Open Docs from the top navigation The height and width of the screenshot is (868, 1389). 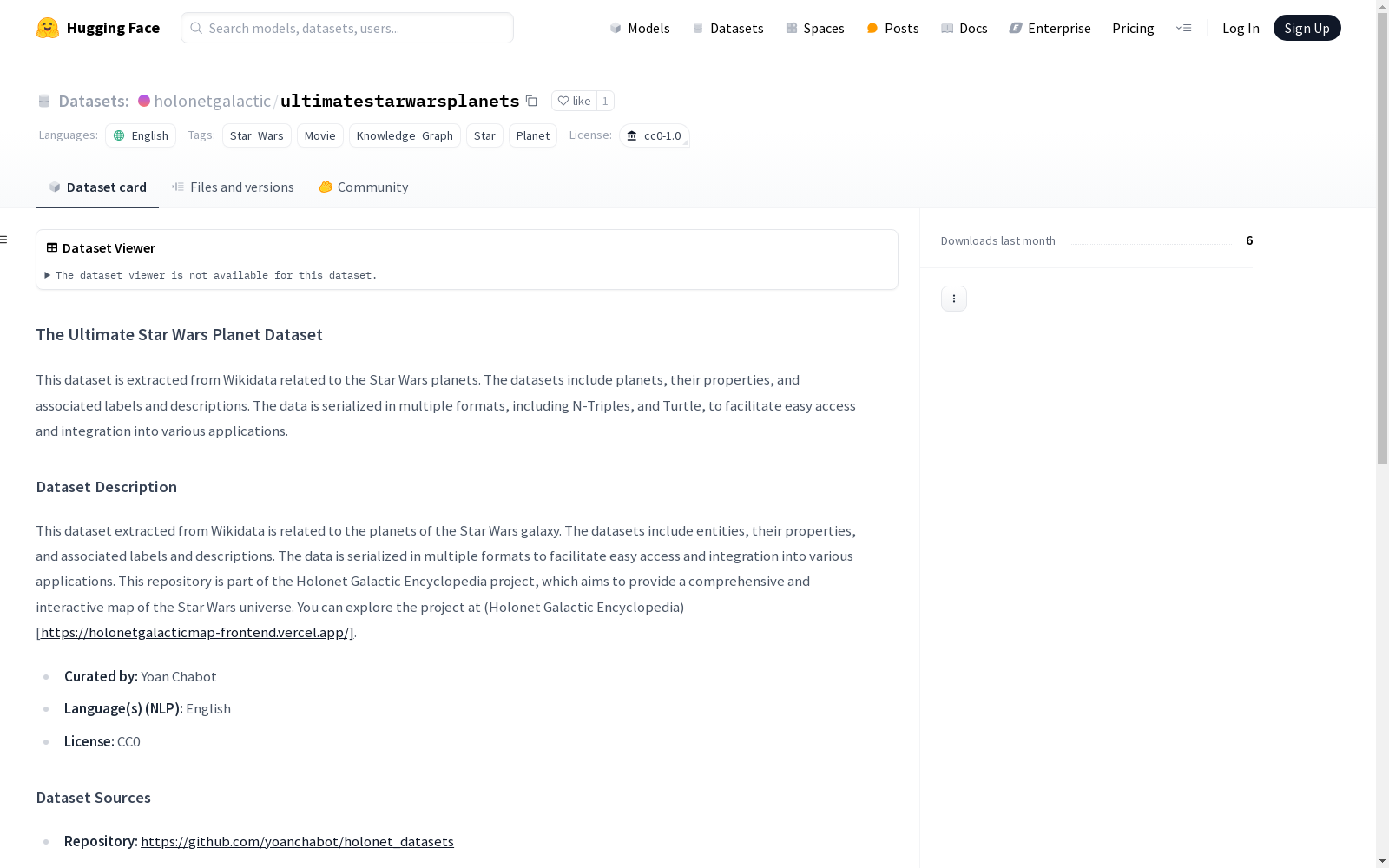pos(964,28)
